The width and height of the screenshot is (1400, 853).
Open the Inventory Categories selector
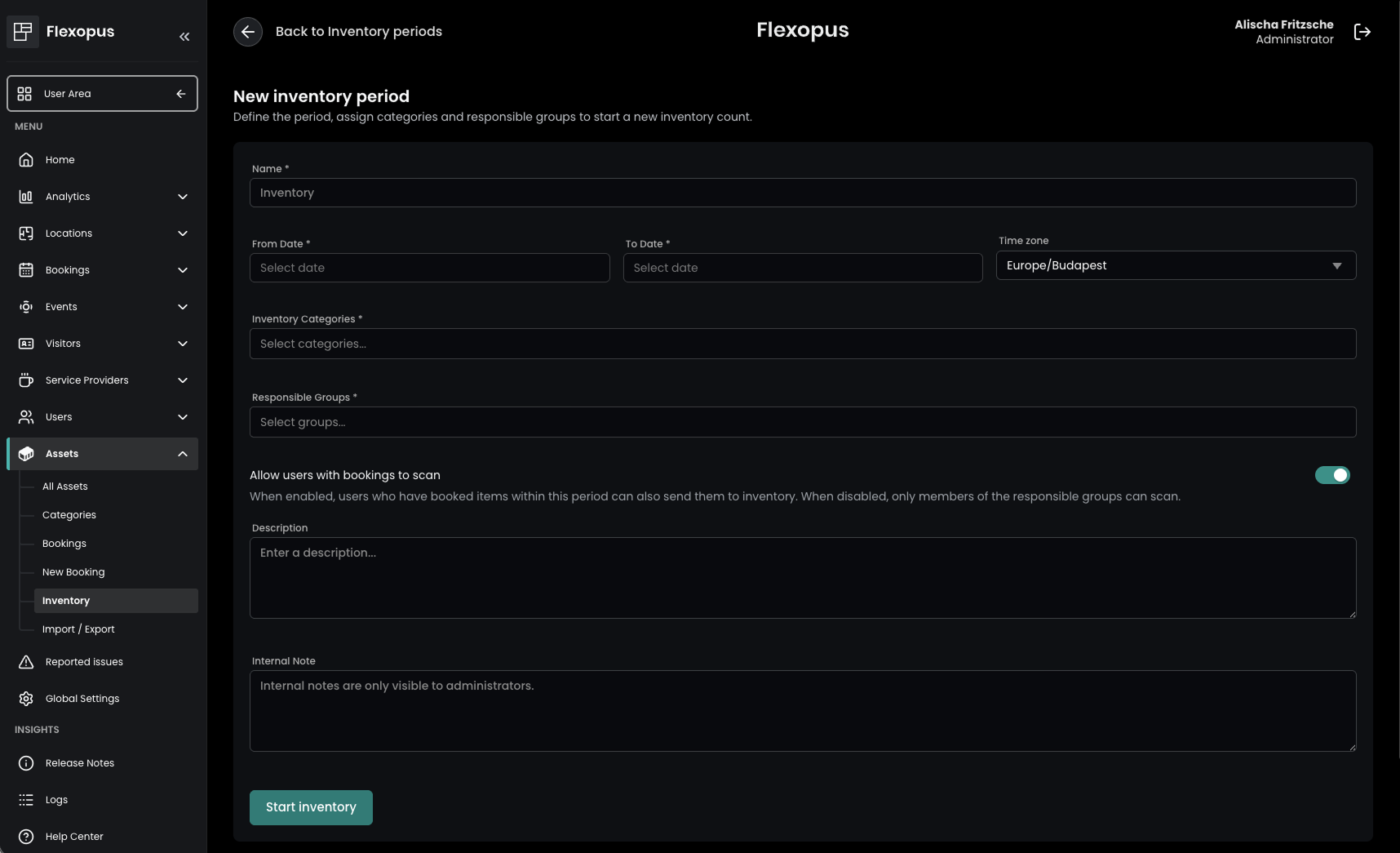point(803,344)
